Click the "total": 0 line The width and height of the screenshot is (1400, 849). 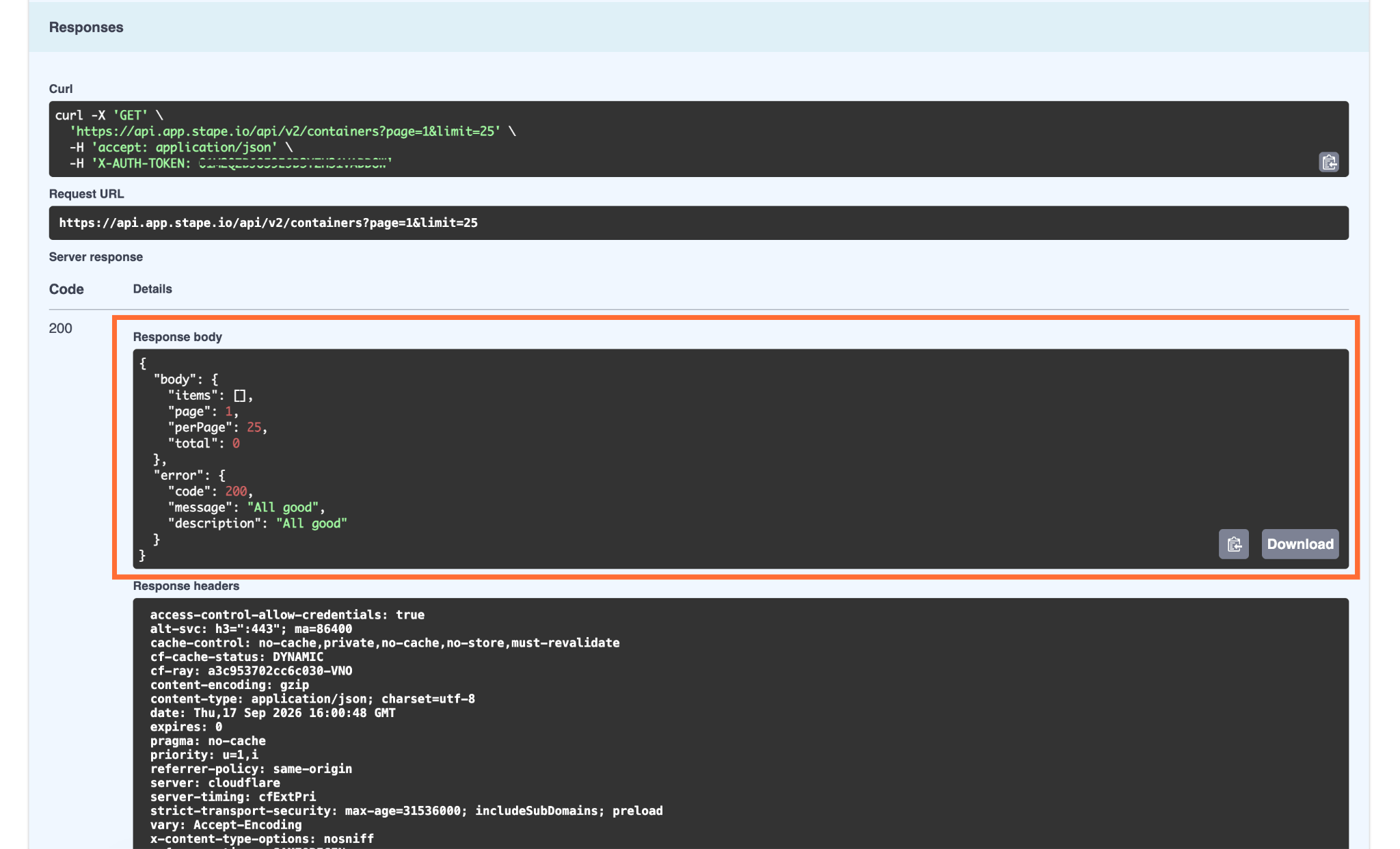click(204, 443)
